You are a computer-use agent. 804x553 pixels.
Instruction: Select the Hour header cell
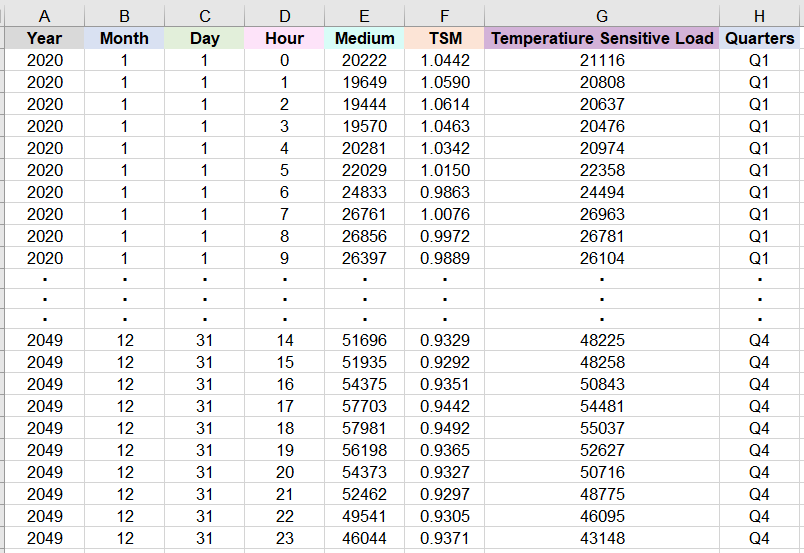[x=285, y=38]
